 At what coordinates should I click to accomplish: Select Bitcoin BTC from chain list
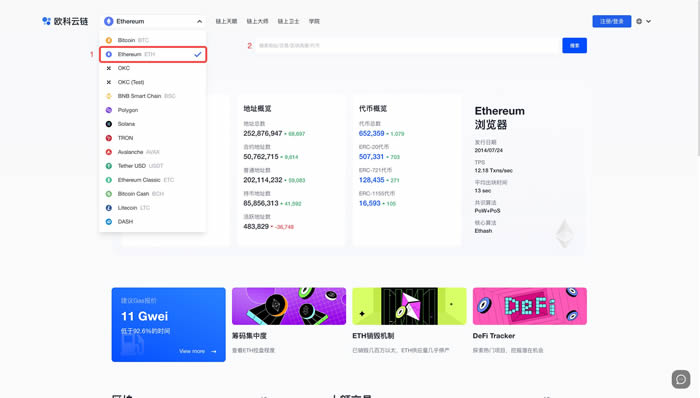[152, 40]
